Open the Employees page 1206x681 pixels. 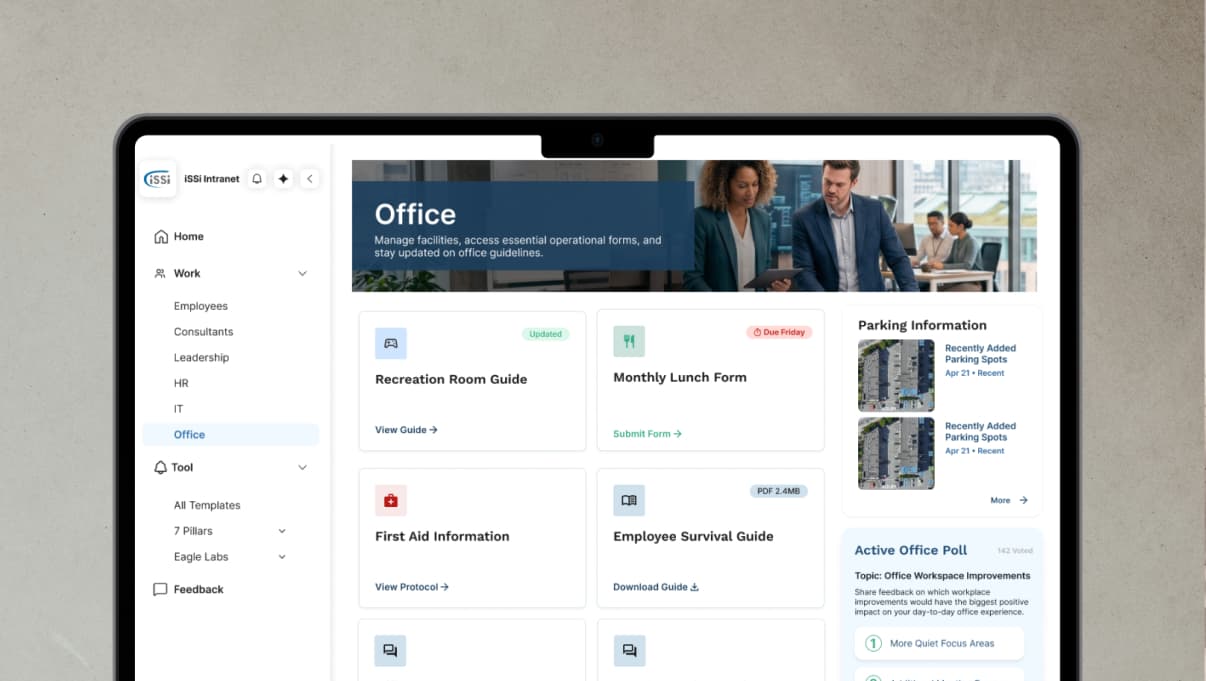(x=201, y=306)
